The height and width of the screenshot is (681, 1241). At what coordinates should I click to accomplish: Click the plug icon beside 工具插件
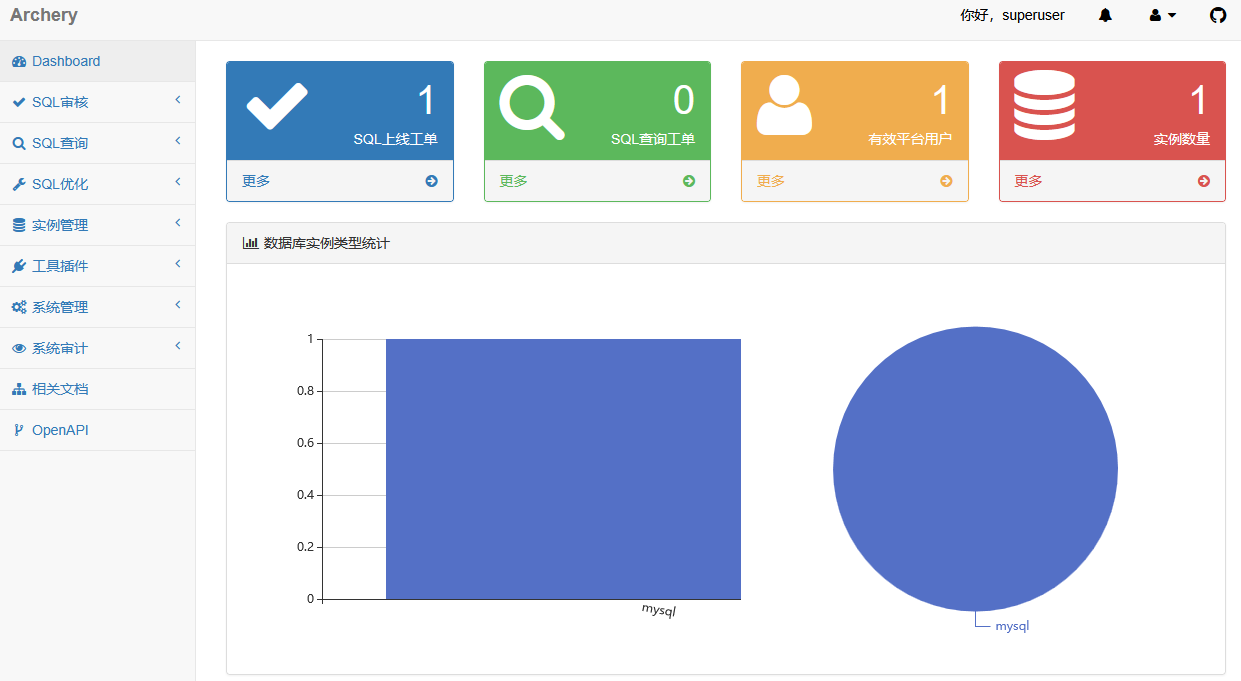click(x=19, y=266)
